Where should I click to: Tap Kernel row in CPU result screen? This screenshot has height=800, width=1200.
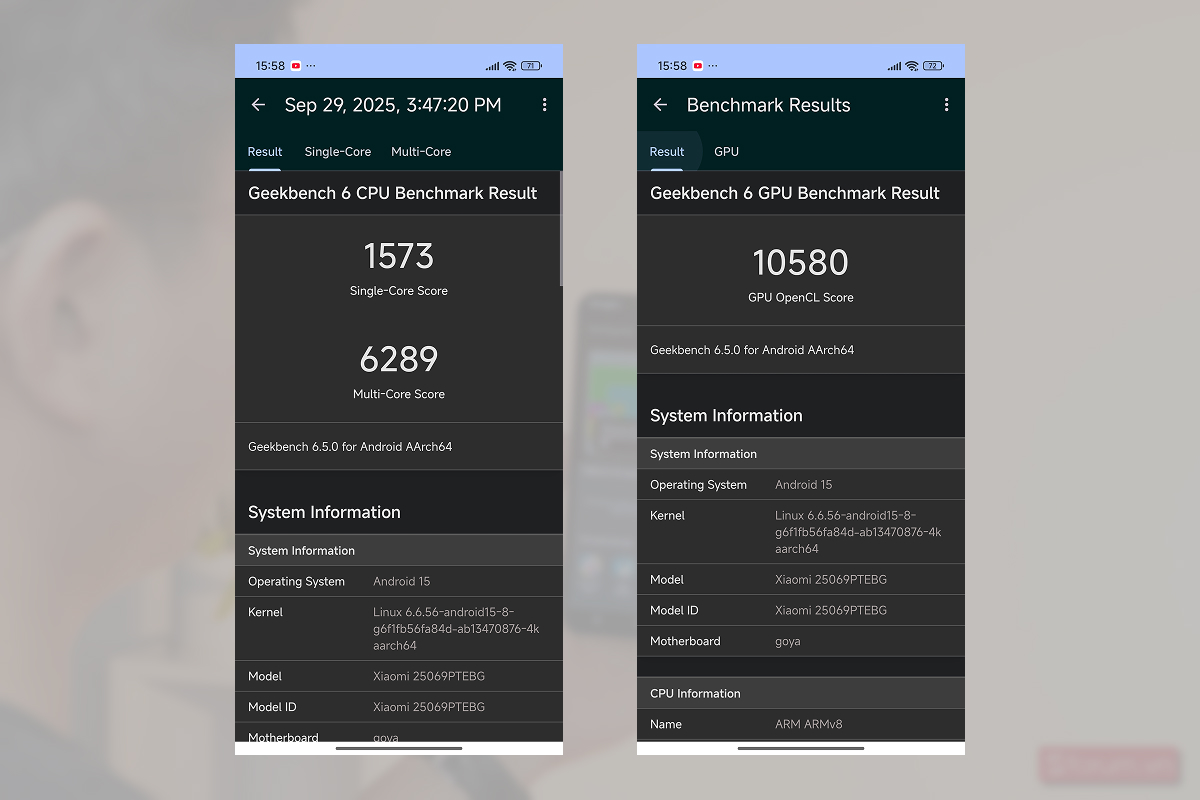click(x=399, y=629)
